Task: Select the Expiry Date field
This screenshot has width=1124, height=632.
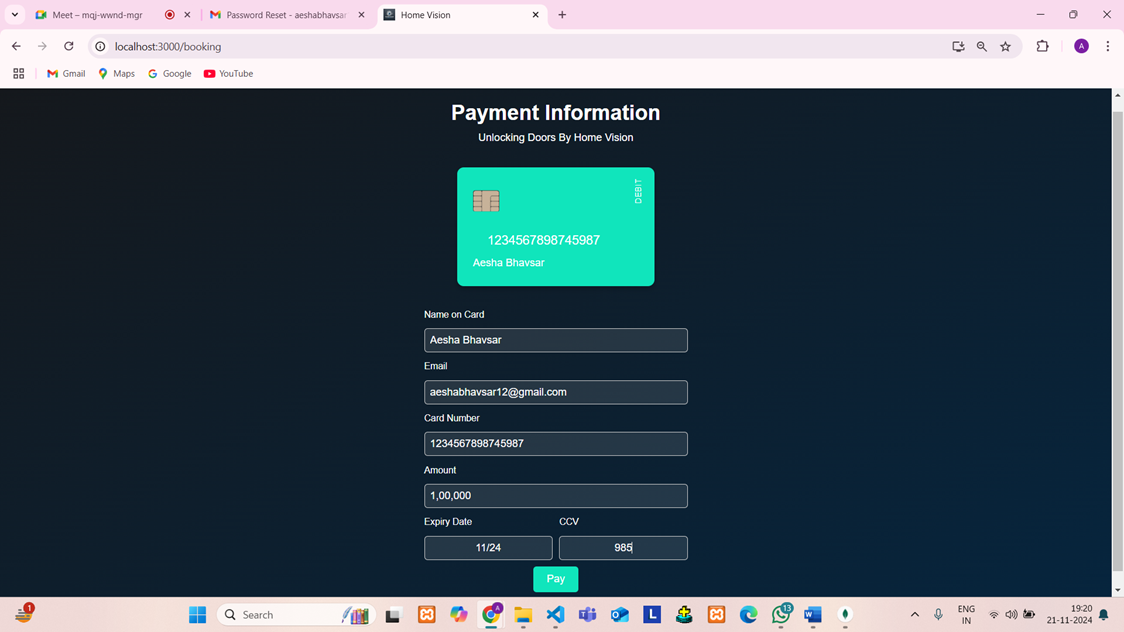Action: click(488, 548)
